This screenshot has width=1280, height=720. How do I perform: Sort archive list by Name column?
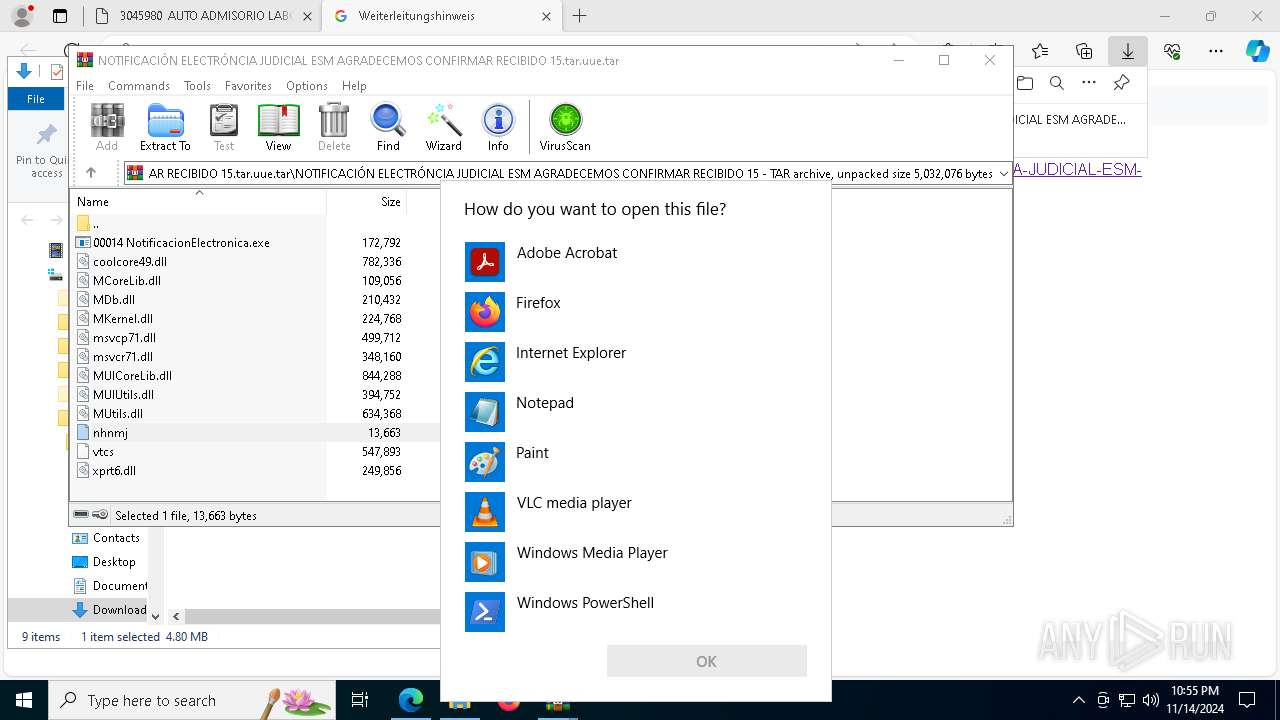click(198, 202)
